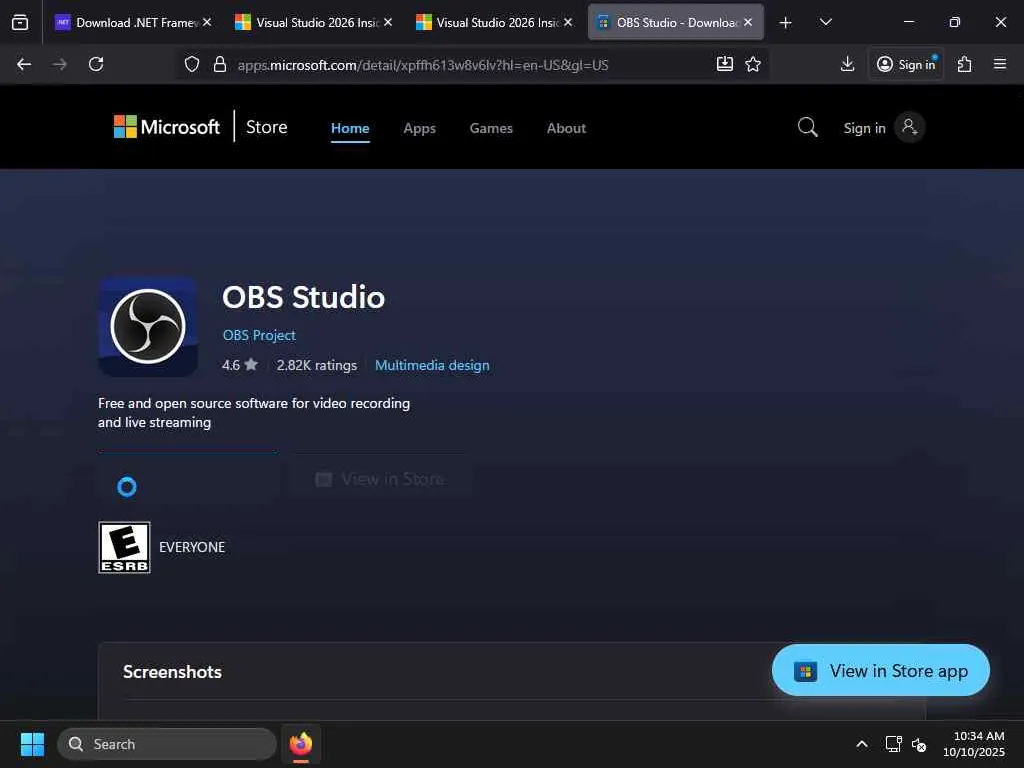Show hidden system tray icons
The image size is (1024, 768).
pos(862,744)
